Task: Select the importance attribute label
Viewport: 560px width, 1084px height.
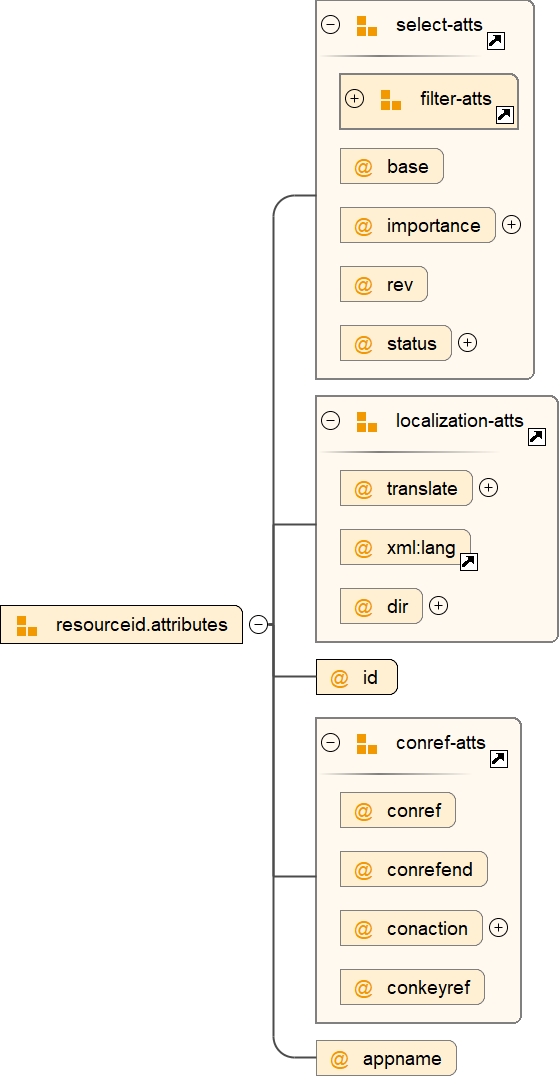Action: [x=433, y=225]
